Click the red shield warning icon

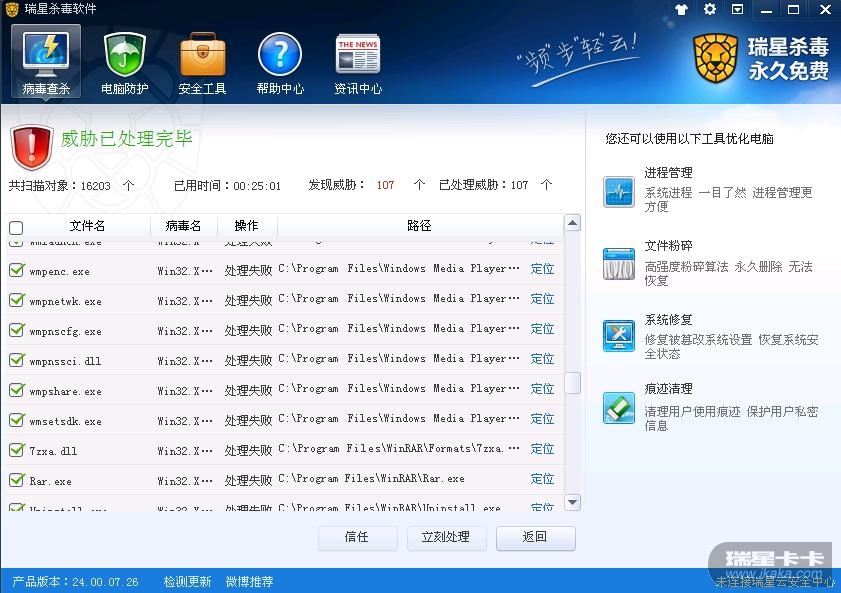32,147
